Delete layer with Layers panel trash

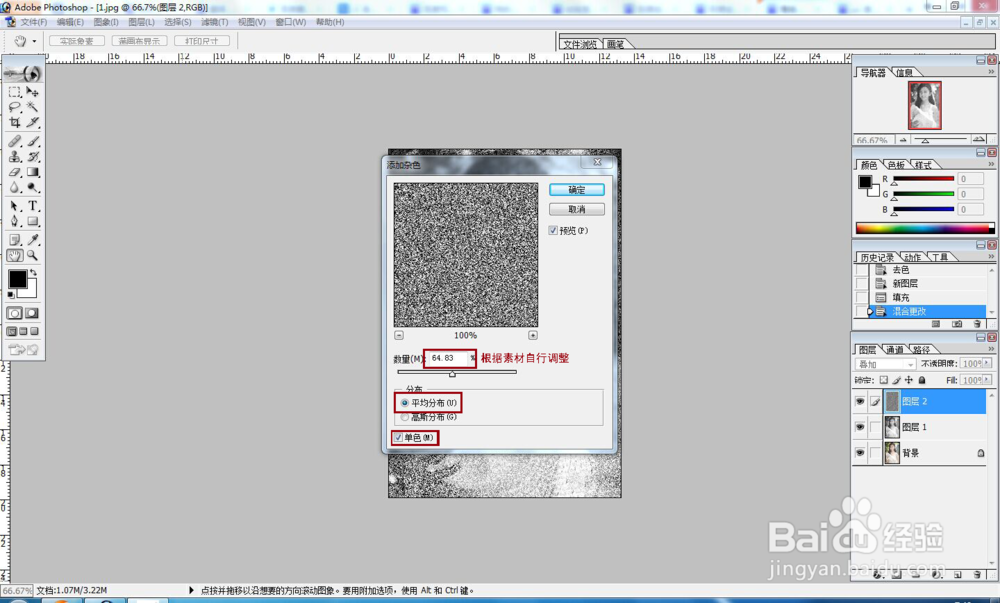[977, 574]
